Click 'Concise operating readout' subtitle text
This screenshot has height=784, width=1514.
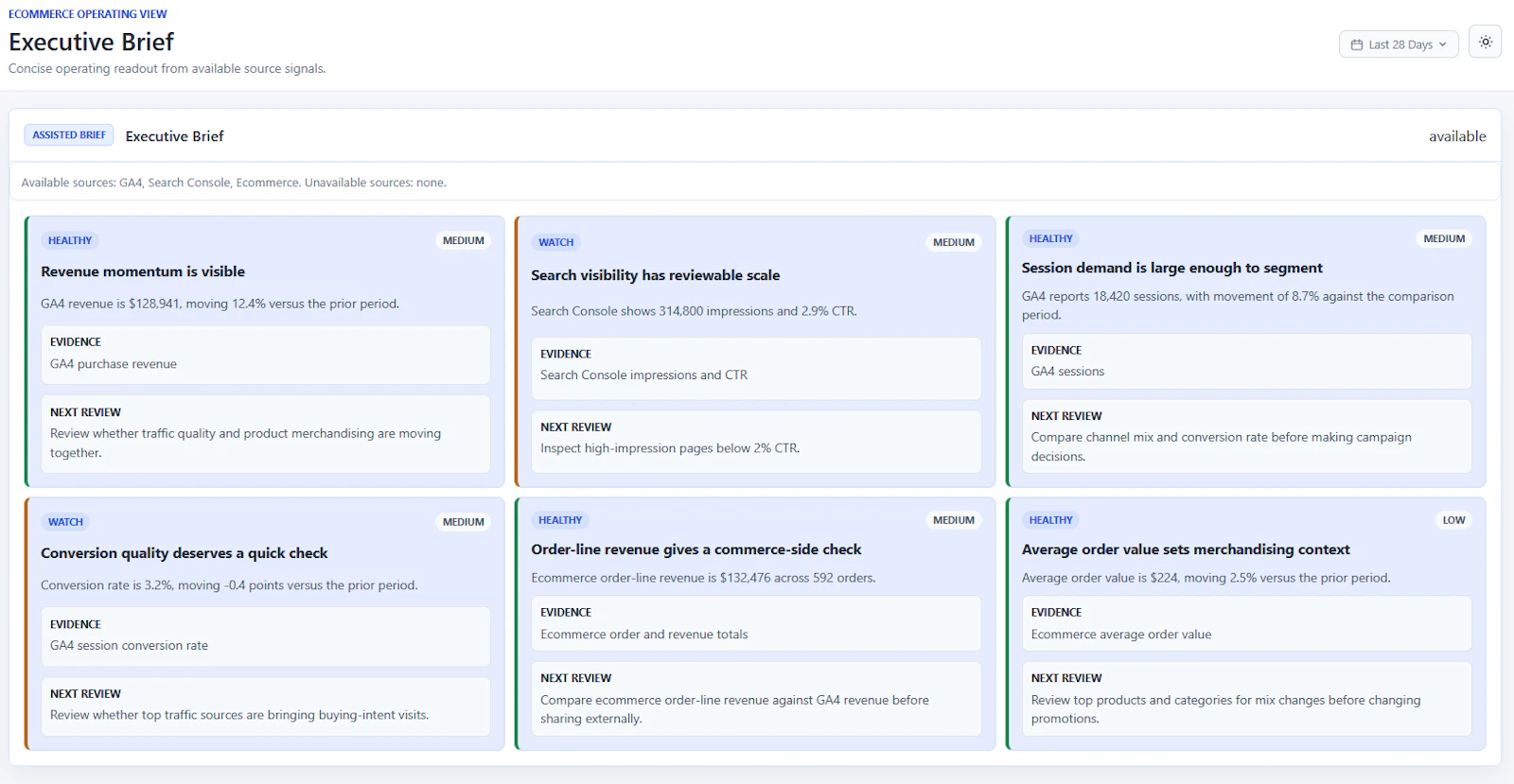(167, 69)
